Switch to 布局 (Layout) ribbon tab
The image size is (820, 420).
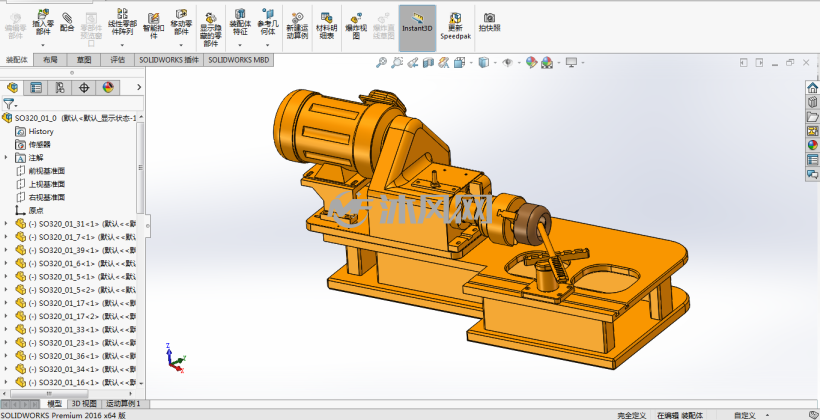coord(50,60)
